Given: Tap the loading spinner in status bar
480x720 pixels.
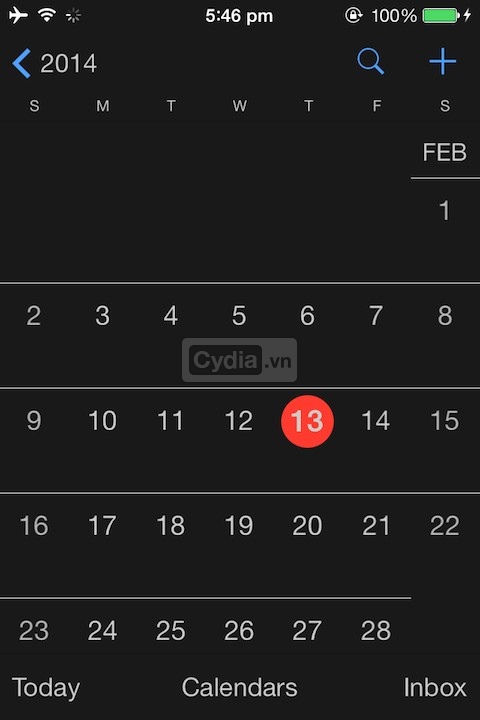Looking at the screenshot, I should [73, 16].
